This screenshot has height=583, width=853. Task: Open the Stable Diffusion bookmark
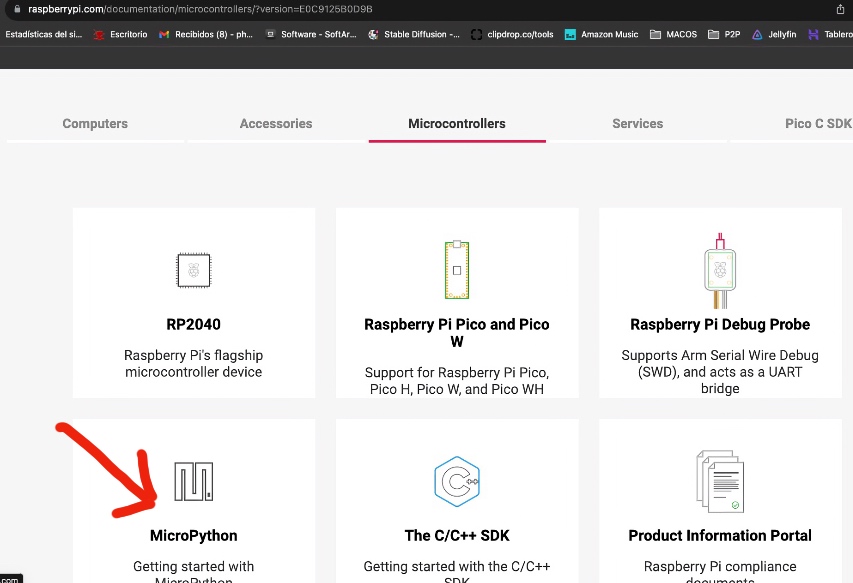click(413, 34)
